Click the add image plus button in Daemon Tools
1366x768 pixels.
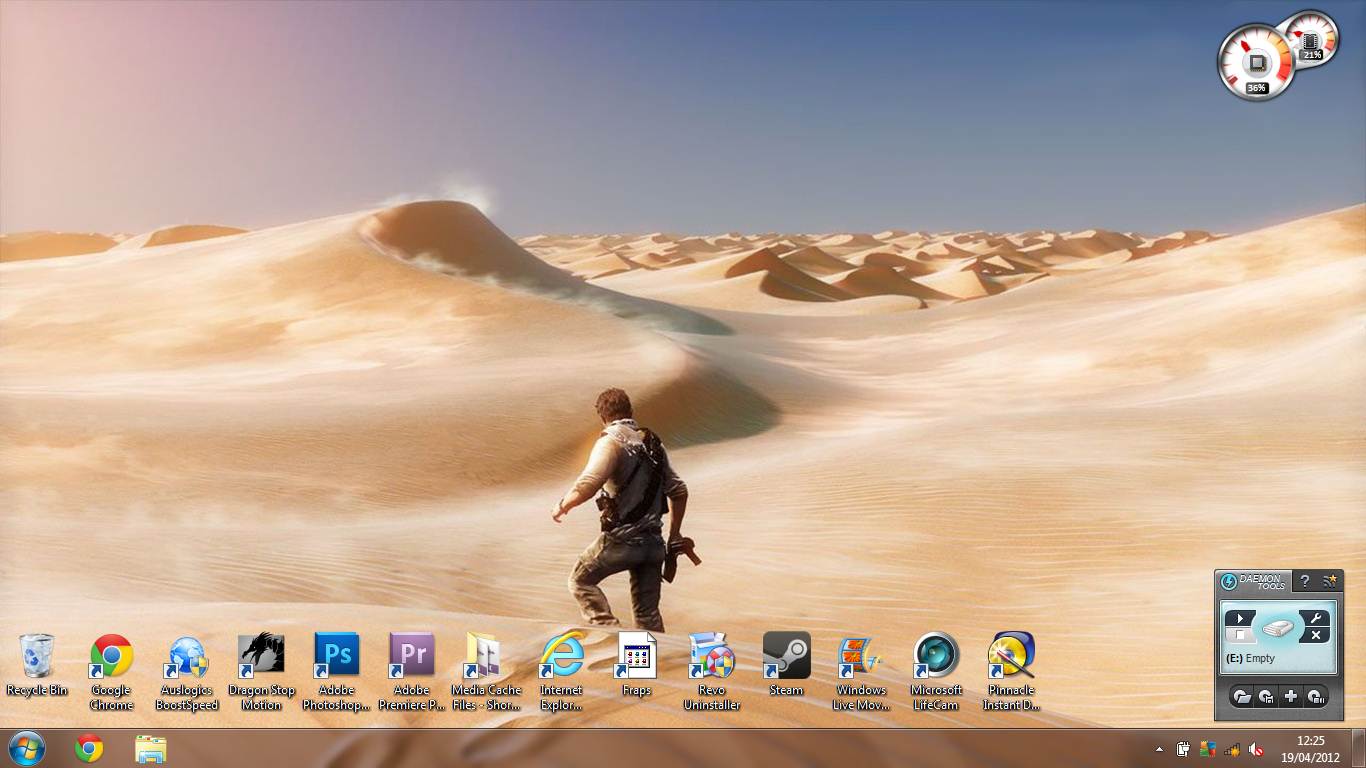tap(1291, 697)
